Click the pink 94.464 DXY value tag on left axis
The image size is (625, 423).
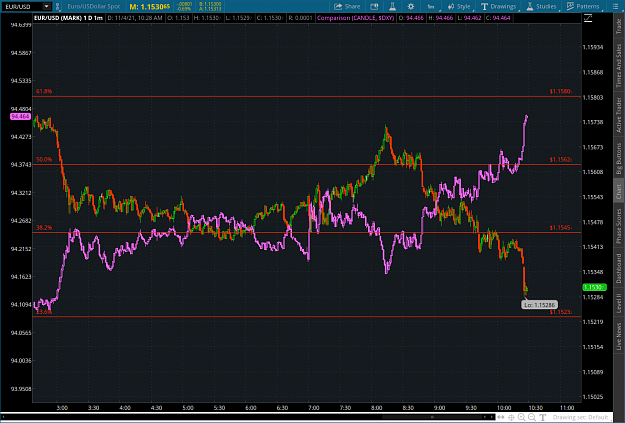[x=20, y=116]
